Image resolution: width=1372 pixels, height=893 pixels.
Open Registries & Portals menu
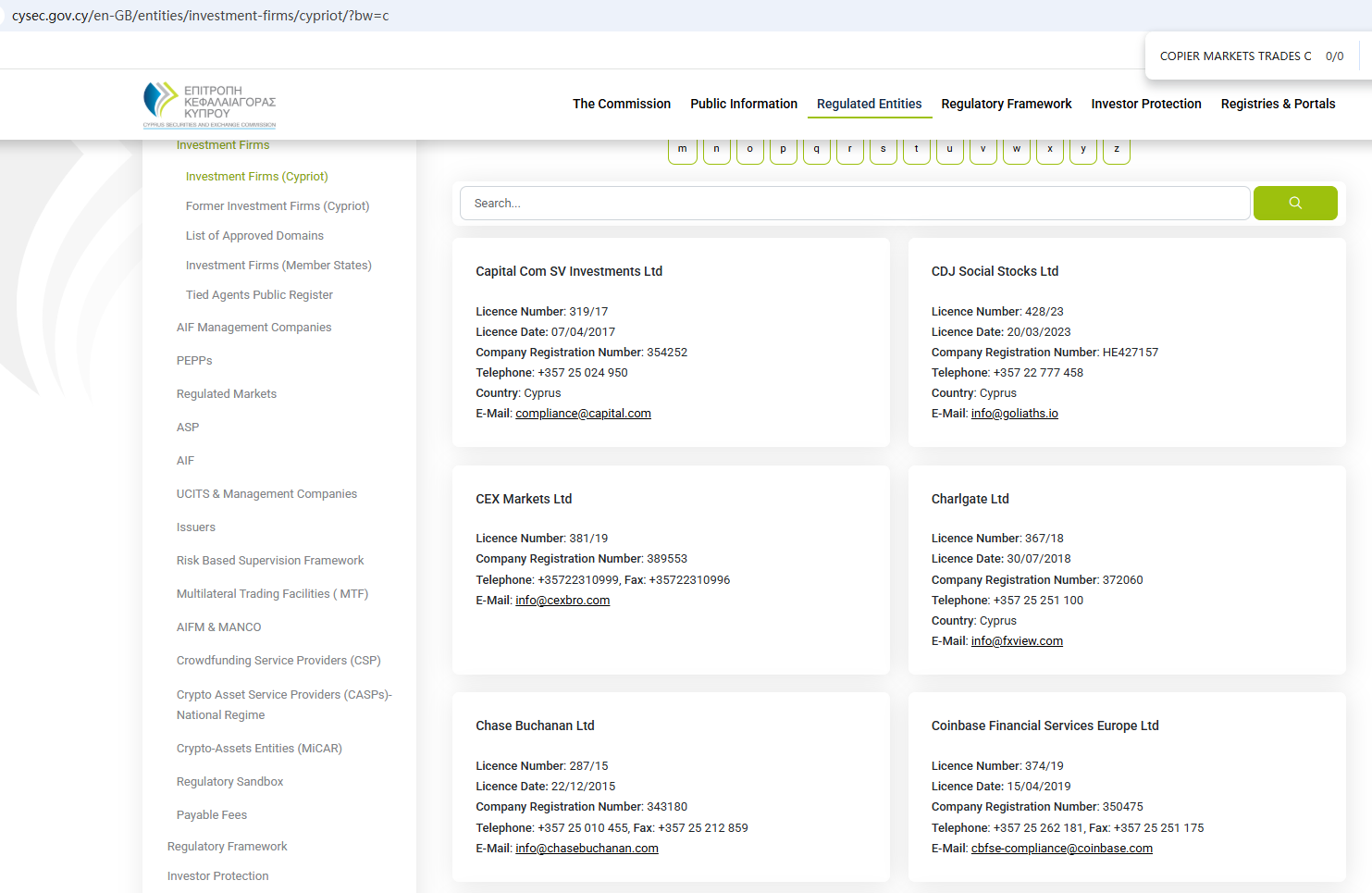1278,104
